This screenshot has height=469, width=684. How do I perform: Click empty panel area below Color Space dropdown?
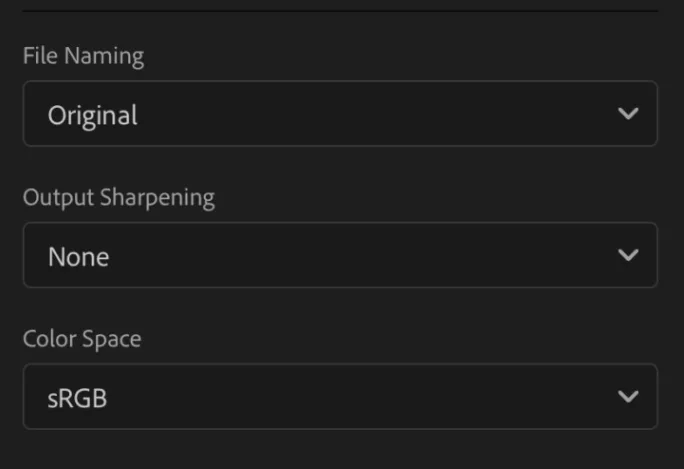click(340, 450)
